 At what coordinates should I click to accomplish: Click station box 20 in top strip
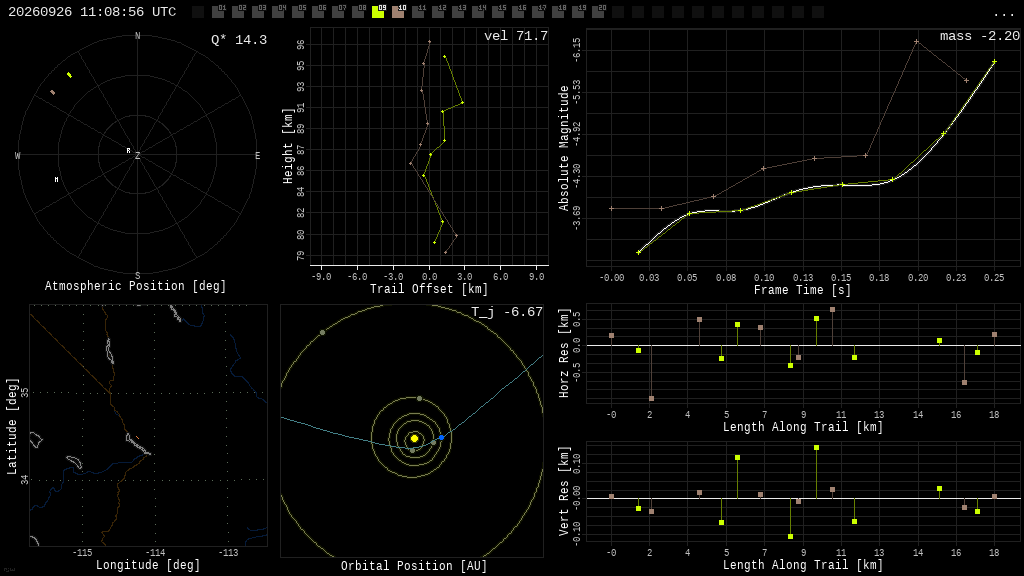[x=598, y=12]
